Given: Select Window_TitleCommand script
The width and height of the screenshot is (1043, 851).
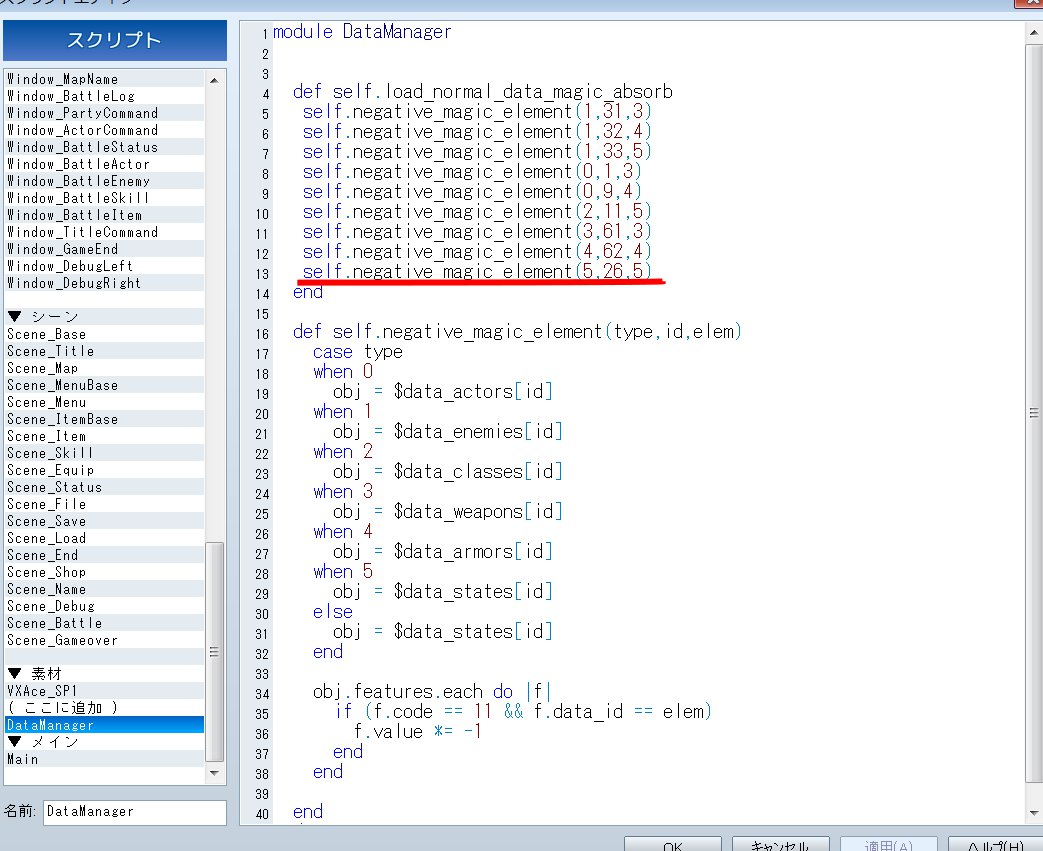Looking at the screenshot, I should pos(104,232).
